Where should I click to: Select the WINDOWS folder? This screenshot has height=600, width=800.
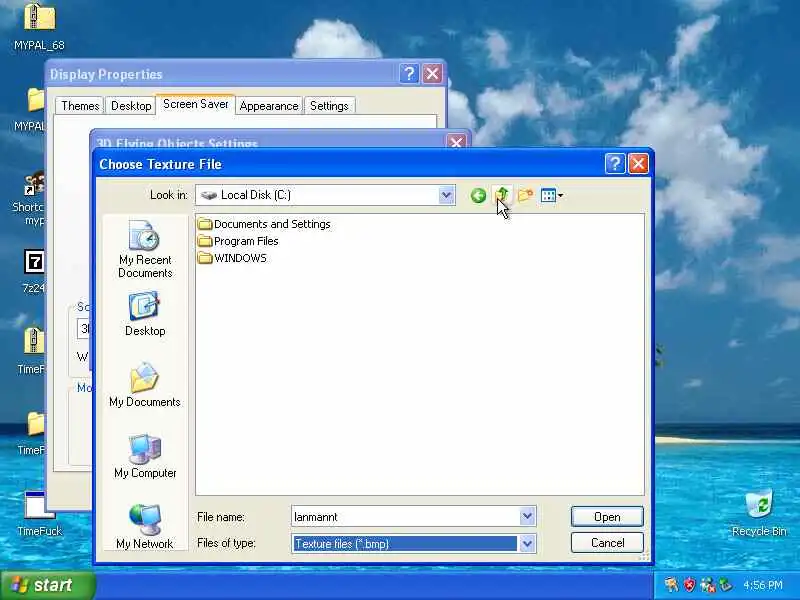coord(232,258)
